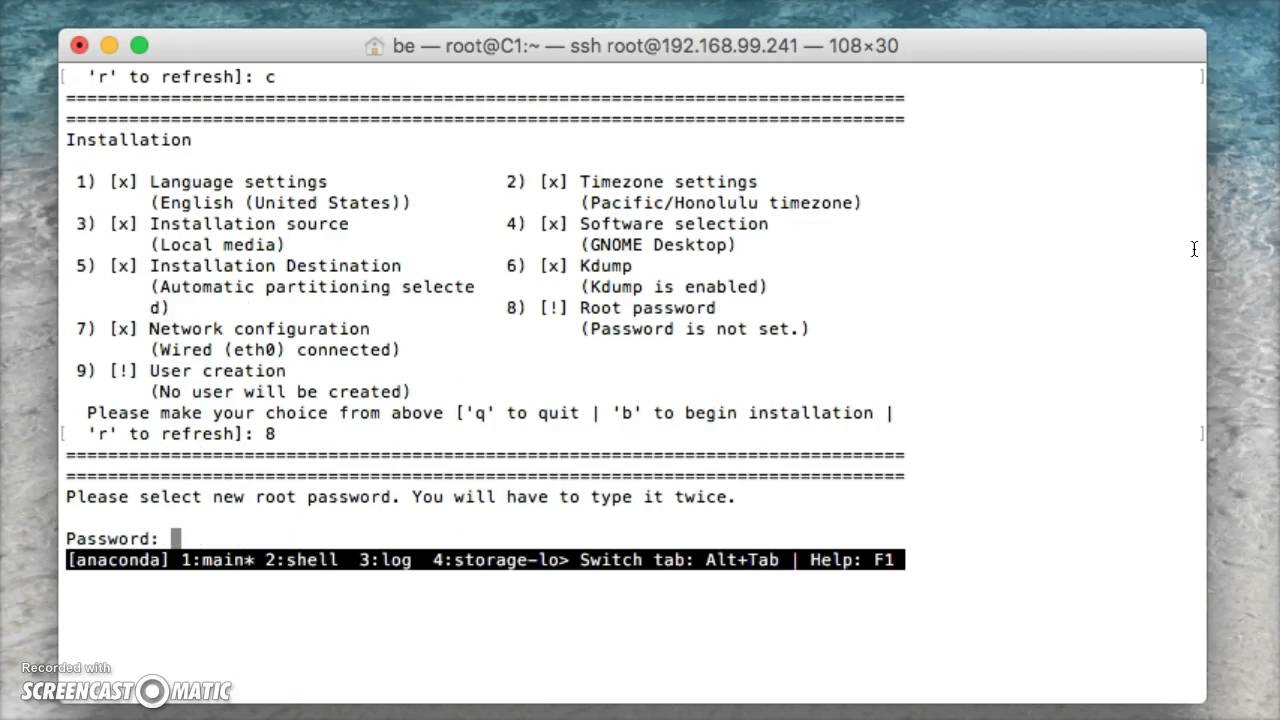Click the (Pacific/Honolulu timezone) text
Viewport: 1280px width, 720px height.
coord(720,203)
